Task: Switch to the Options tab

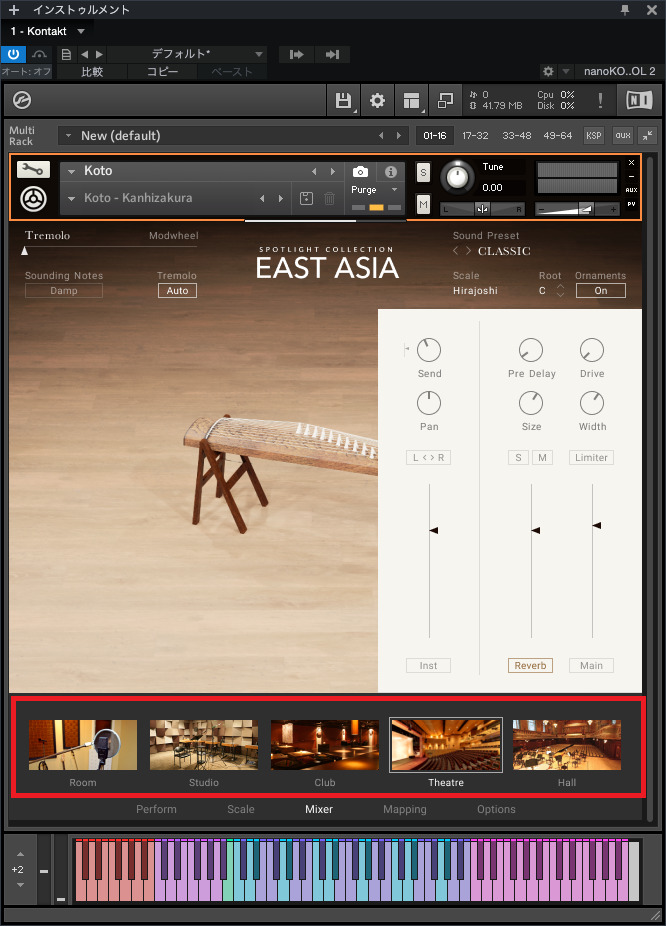Action: [x=496, y=809]
